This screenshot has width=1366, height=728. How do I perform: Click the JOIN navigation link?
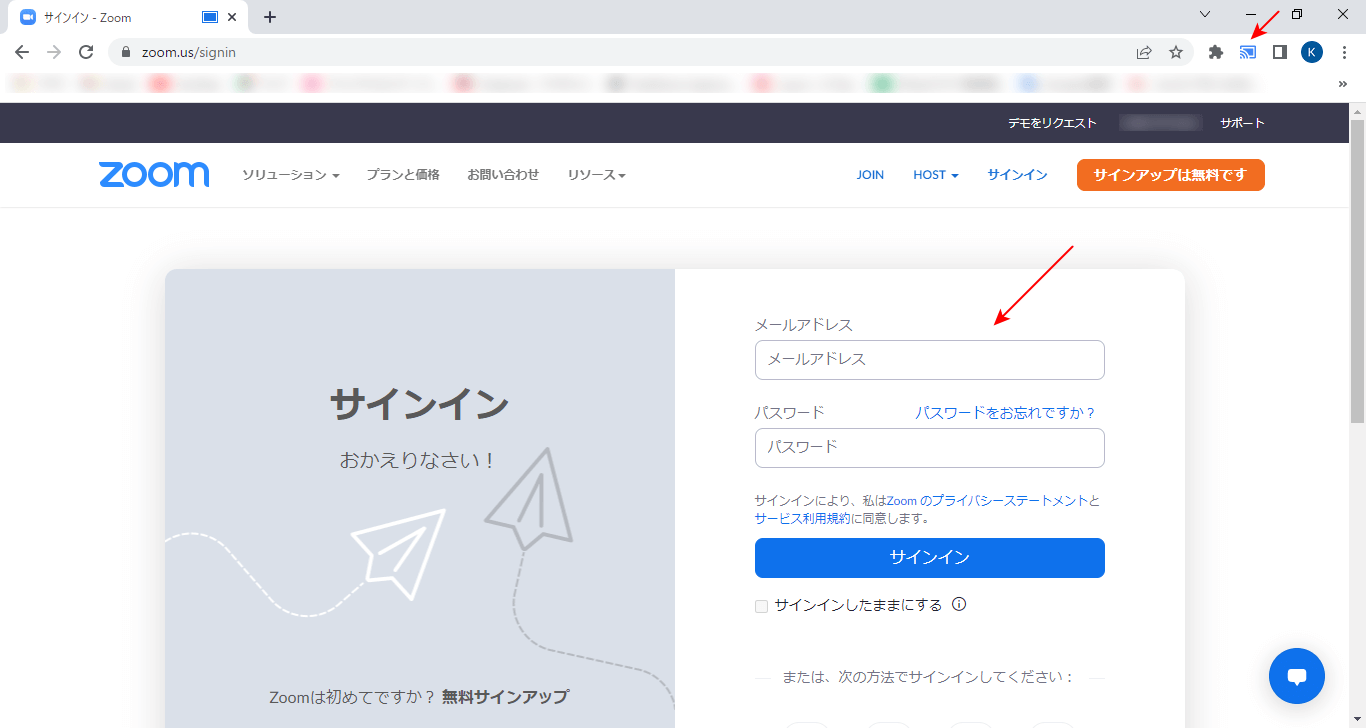coord(870,174)
